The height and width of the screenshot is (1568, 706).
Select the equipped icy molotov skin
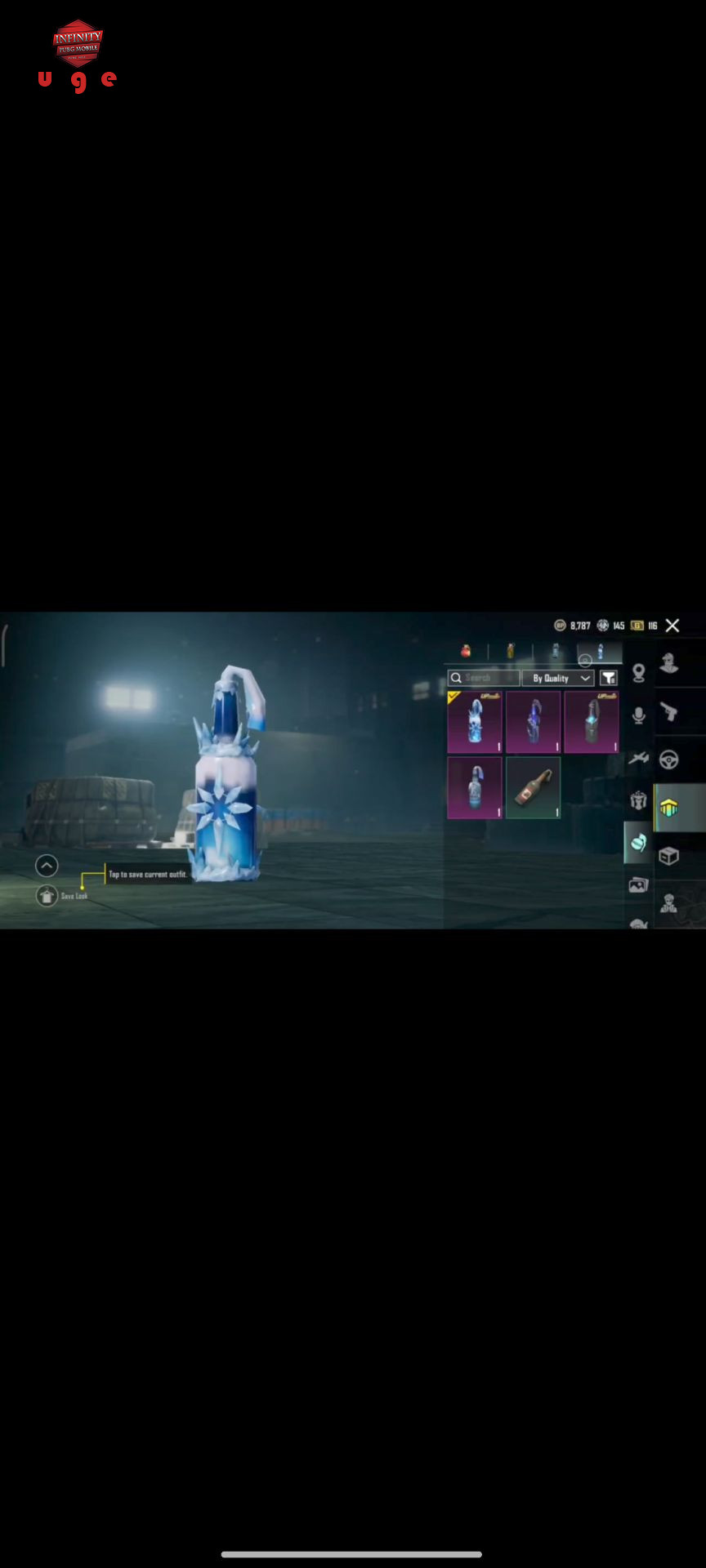(x=475, y=722)
